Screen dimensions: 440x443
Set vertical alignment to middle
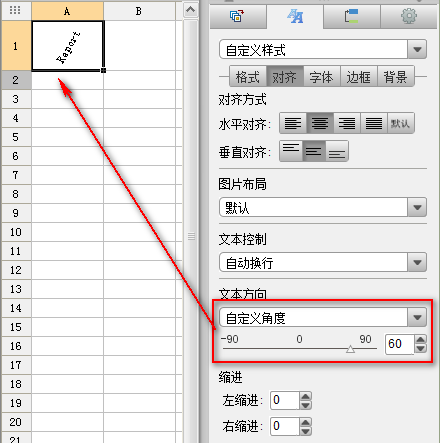[314, 151]
